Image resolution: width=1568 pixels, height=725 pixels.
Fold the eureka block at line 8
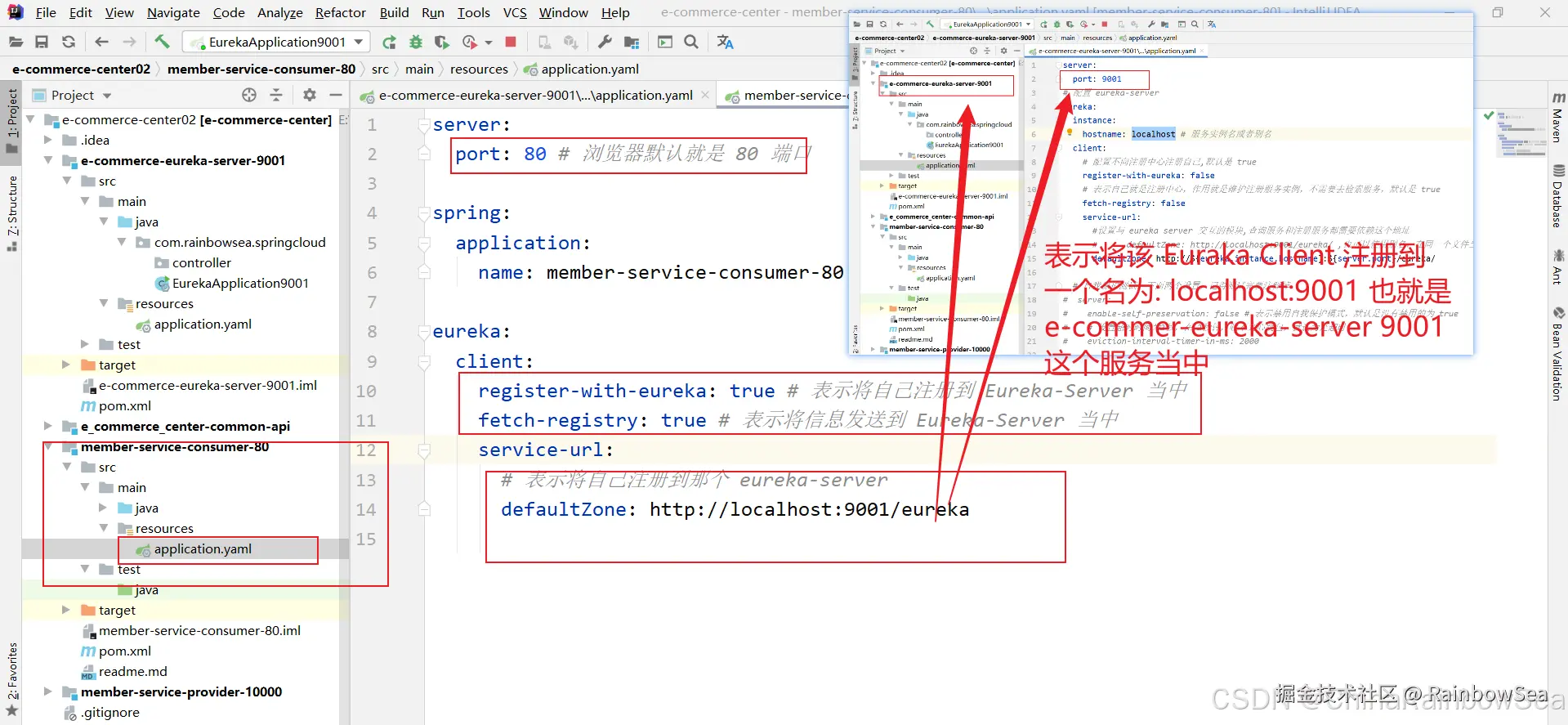(x=423, y=332)
